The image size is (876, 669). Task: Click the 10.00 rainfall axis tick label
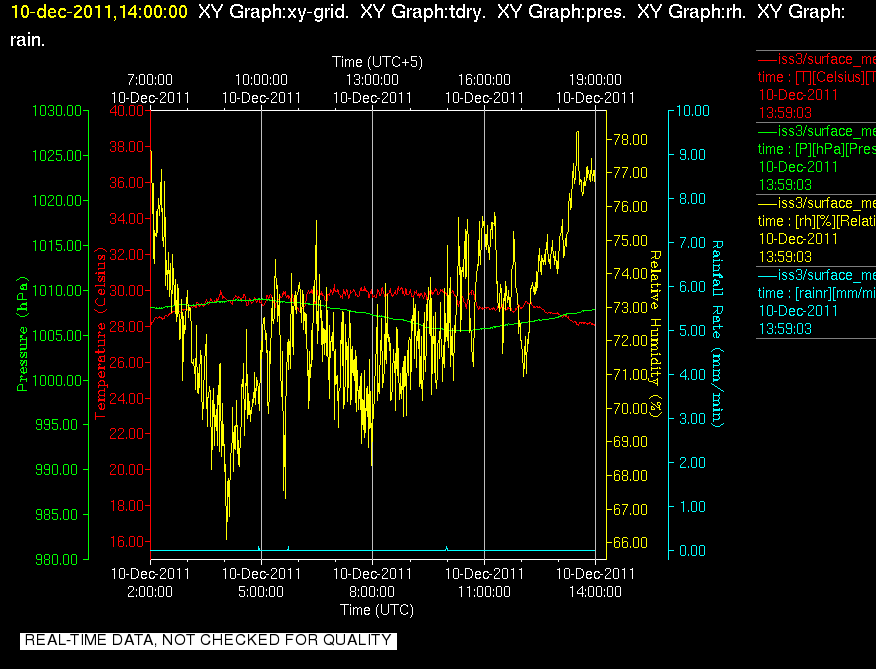(x=693, y=111)
